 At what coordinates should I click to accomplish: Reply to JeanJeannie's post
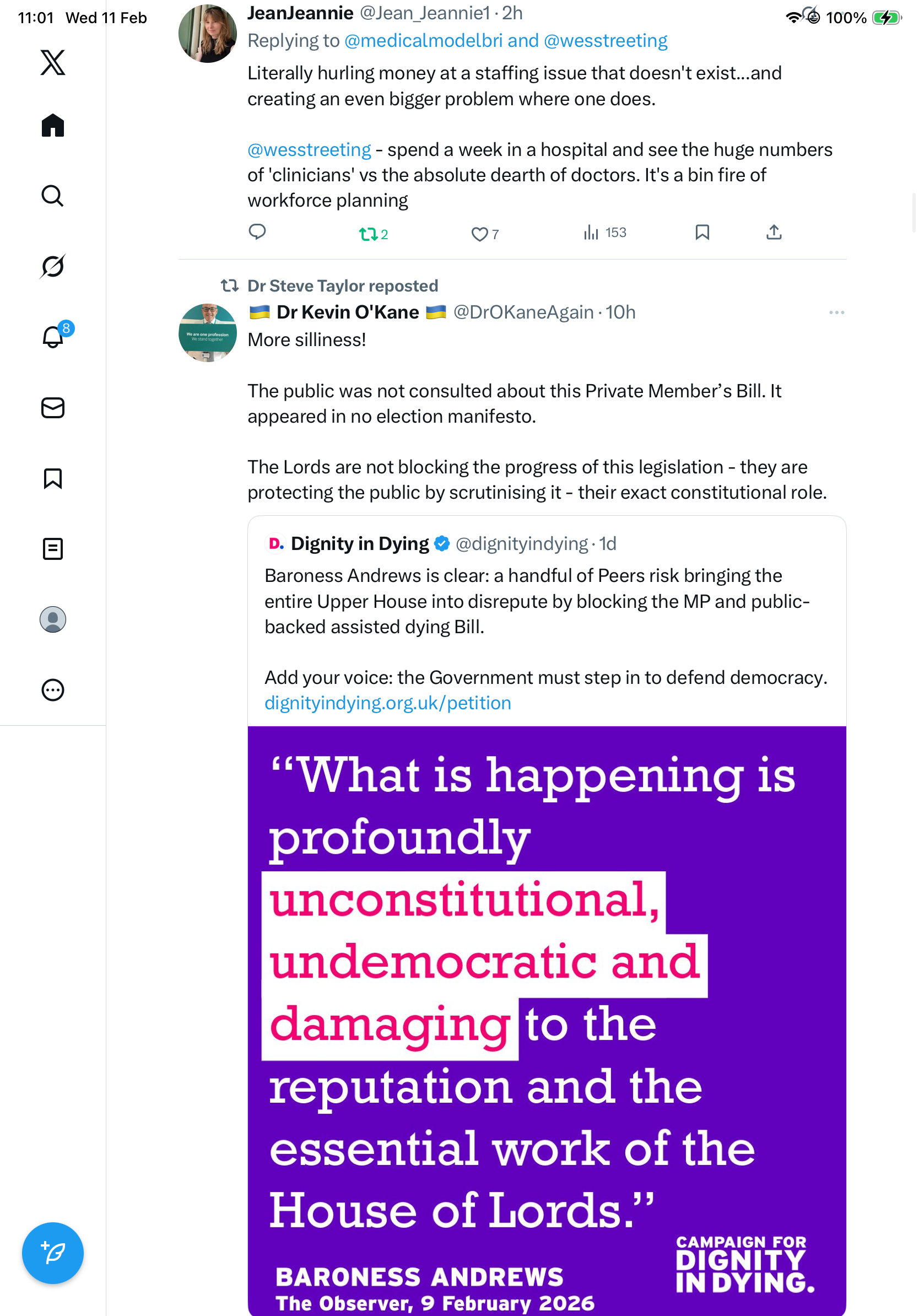[257, 232]
